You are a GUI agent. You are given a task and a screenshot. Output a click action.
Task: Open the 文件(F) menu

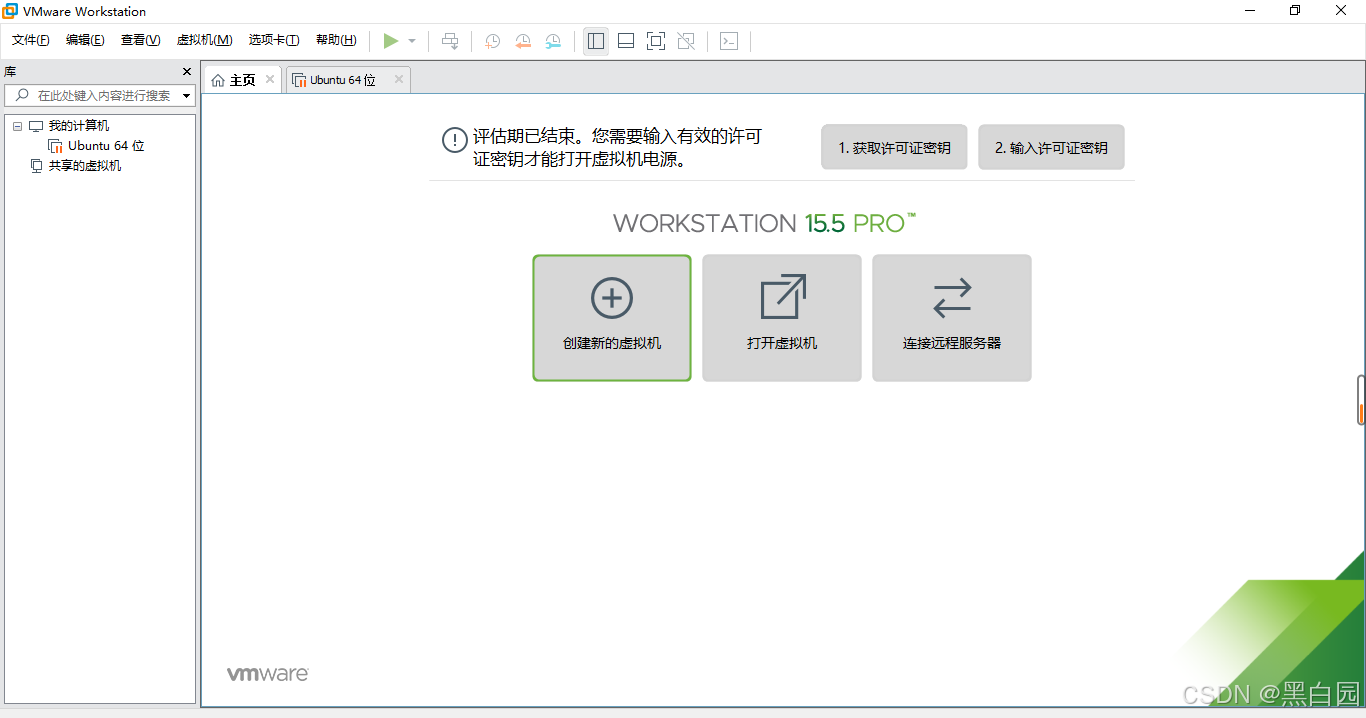31,40
